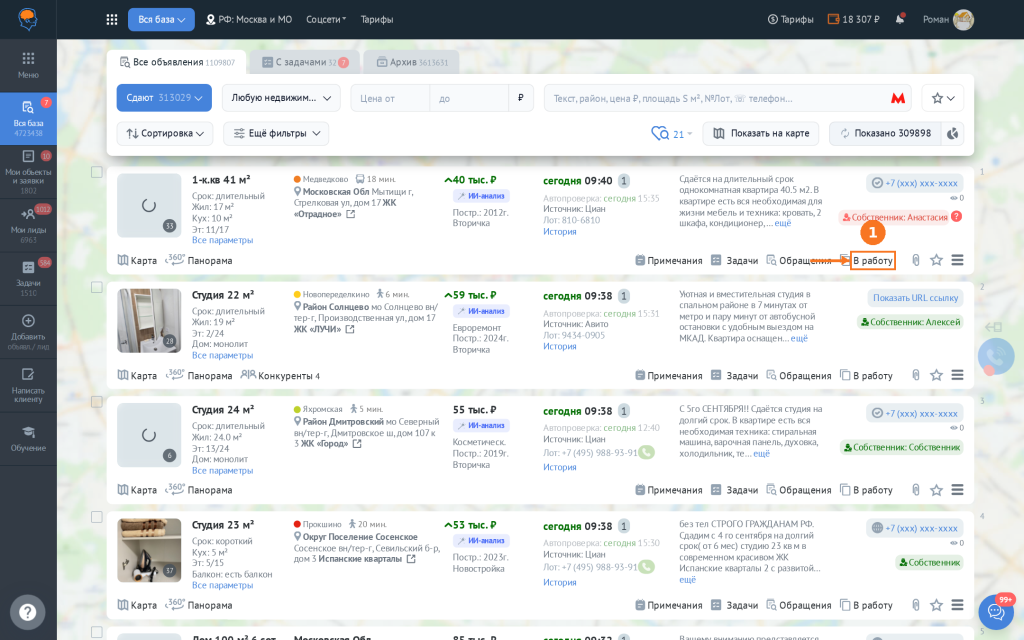Select checkbox of Студия 22 м² listing
1024x640 pixels.
coord(97,287)
